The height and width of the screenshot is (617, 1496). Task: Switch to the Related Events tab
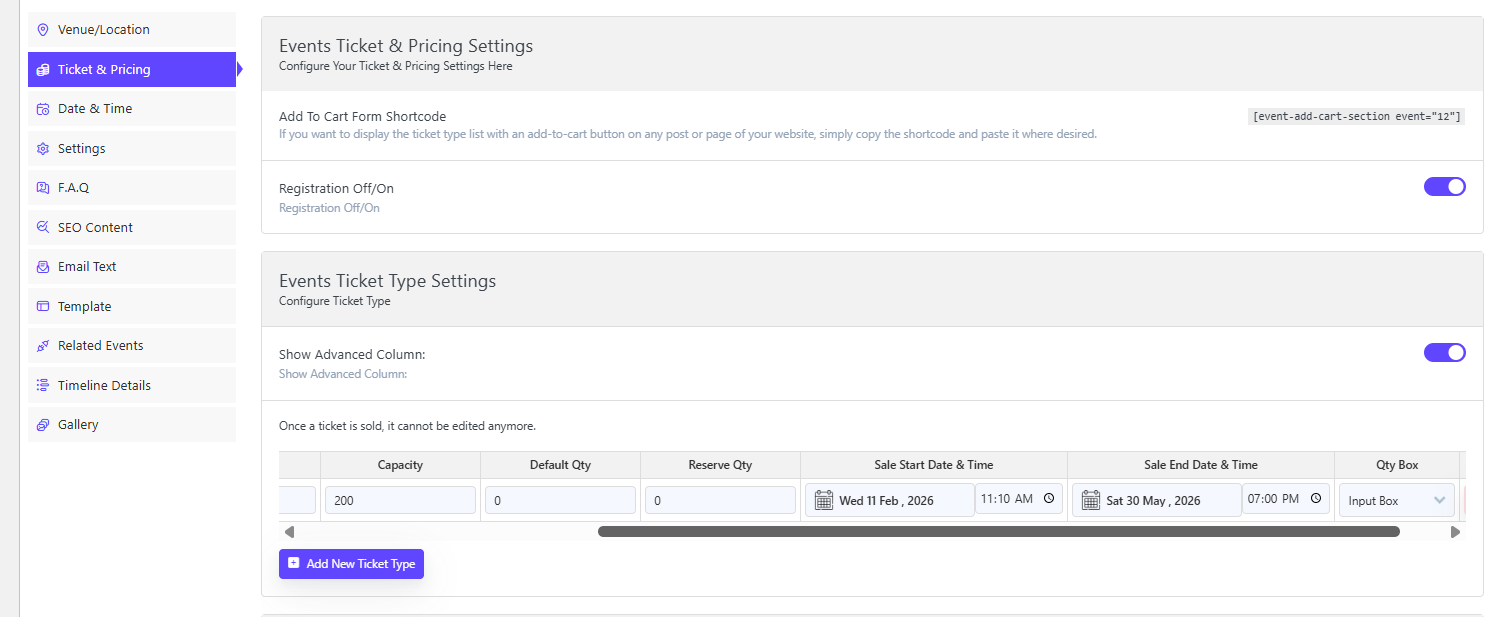100,346
